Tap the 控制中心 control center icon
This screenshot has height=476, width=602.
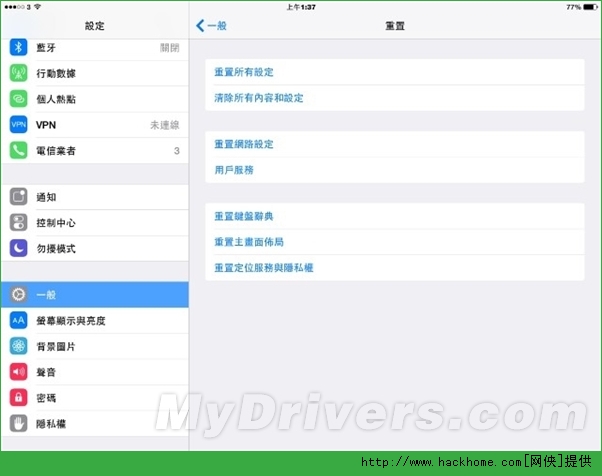18,223
